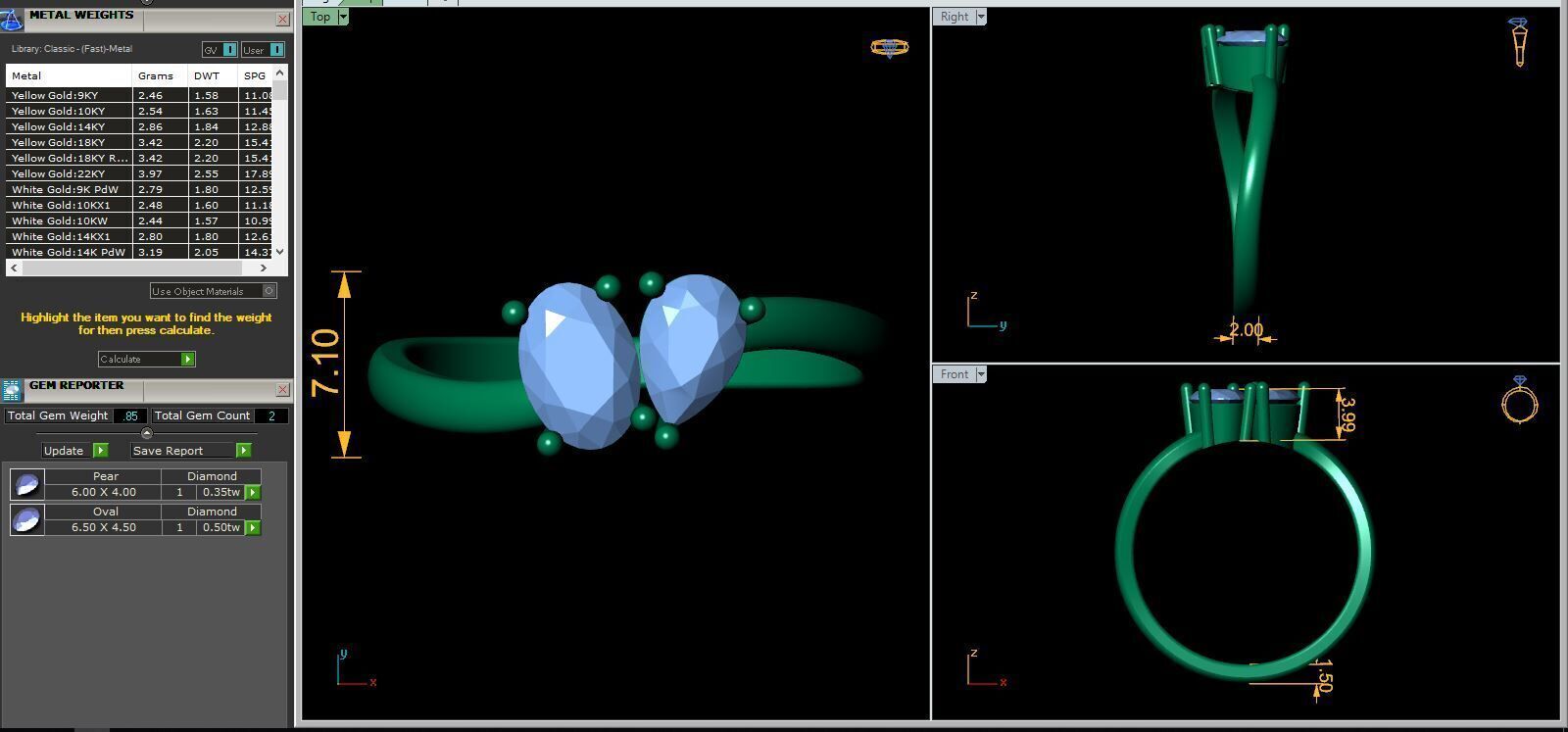Click the Right viewport label

click(954, 17)
